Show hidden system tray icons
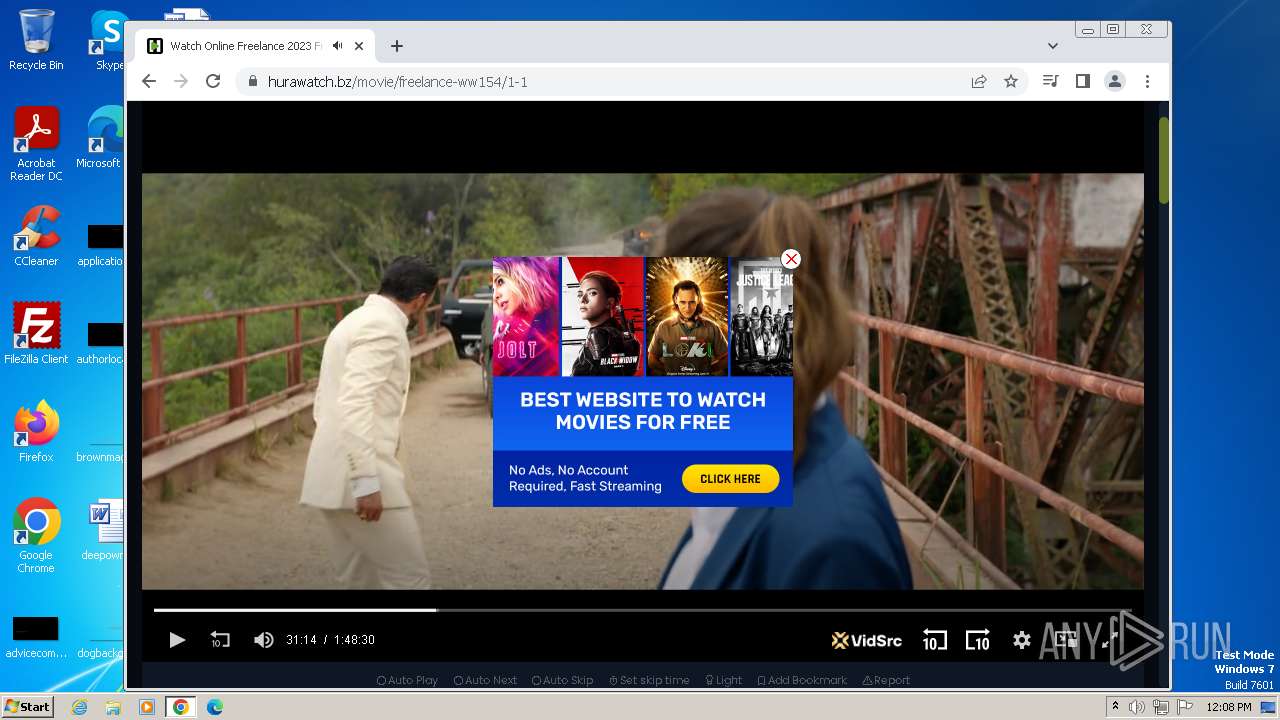1280x720 pixels. [x=1115, y=707]
